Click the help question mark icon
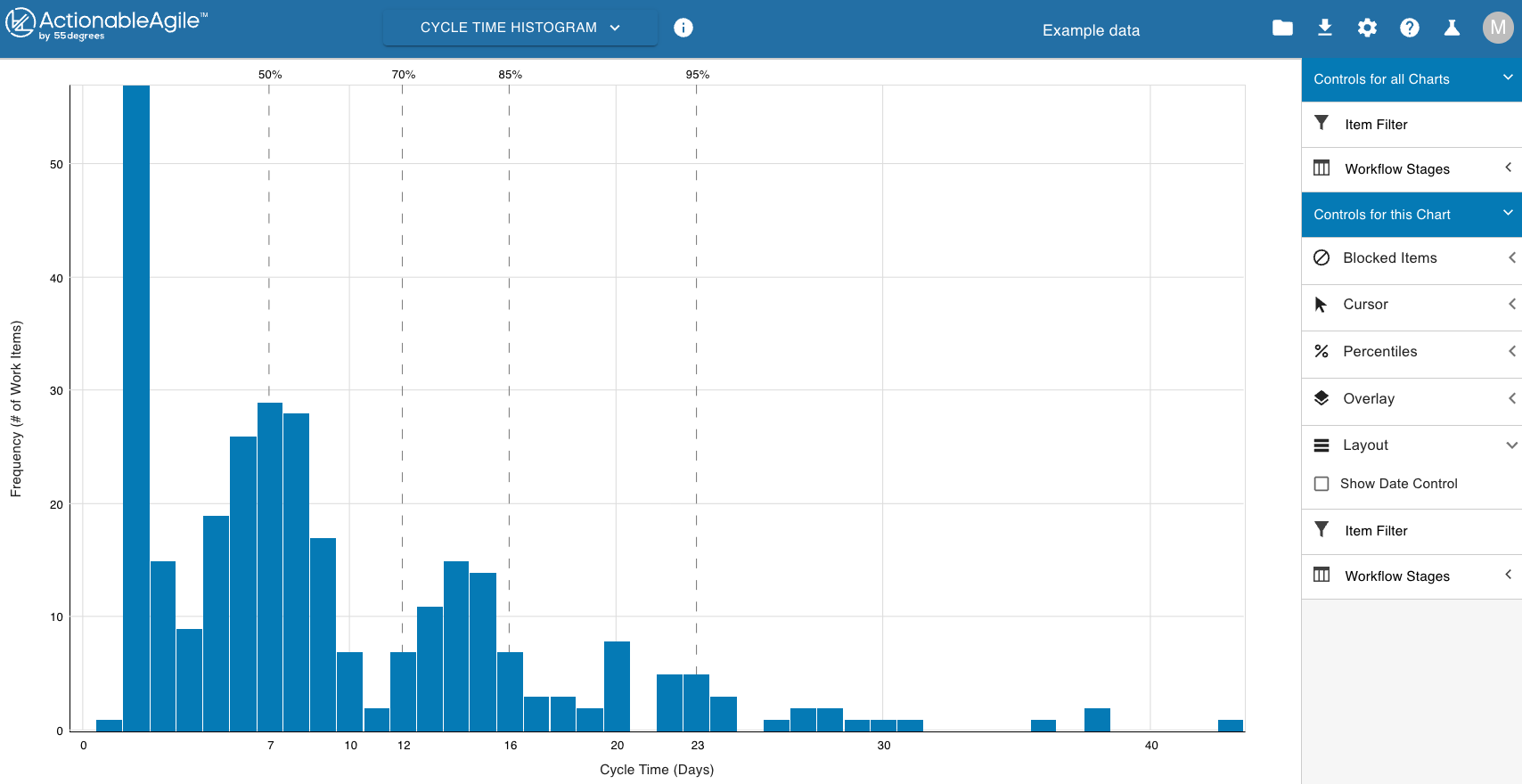 (x=1409, y=29)
